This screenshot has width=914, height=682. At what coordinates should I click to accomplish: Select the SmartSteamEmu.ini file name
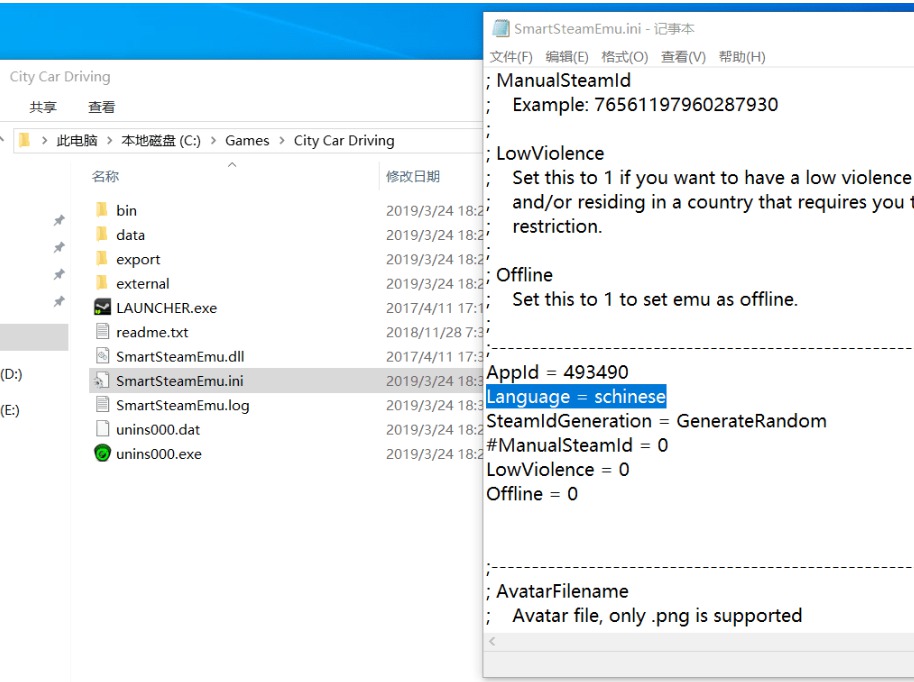180,381
